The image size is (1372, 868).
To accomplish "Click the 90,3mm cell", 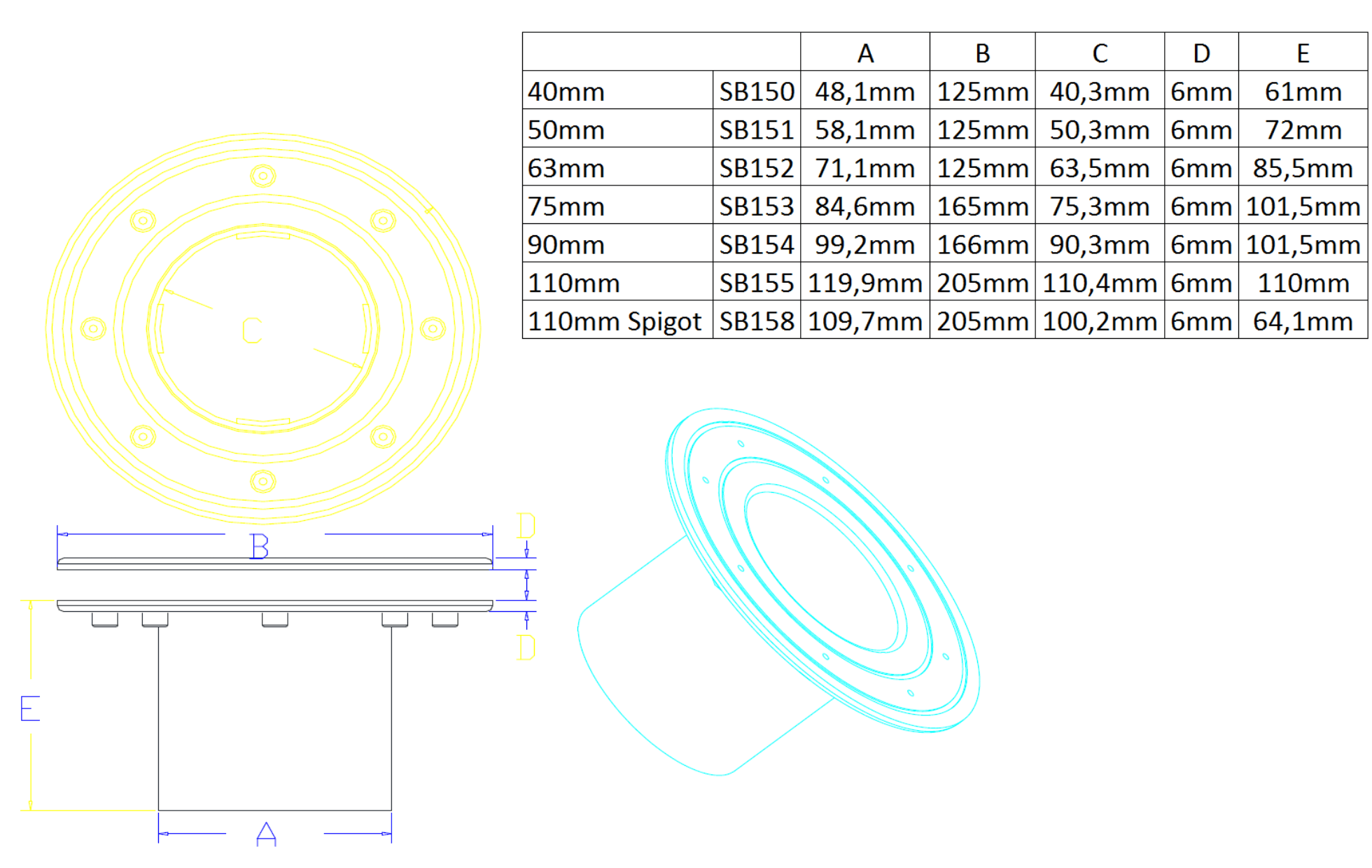I will pos(1100,244).
